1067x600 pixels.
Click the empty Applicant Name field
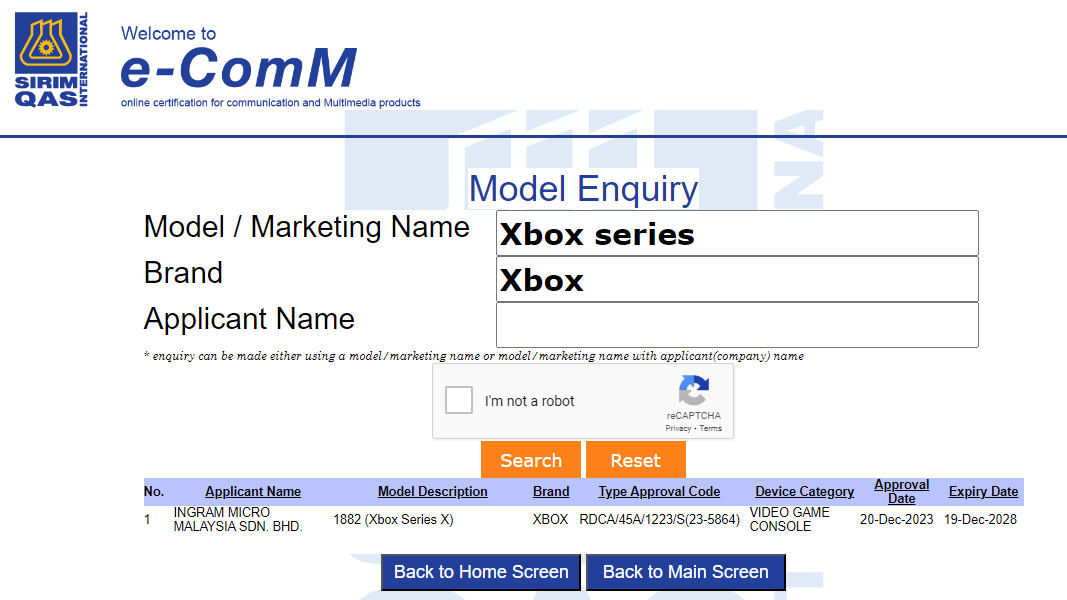coord(737,325)
